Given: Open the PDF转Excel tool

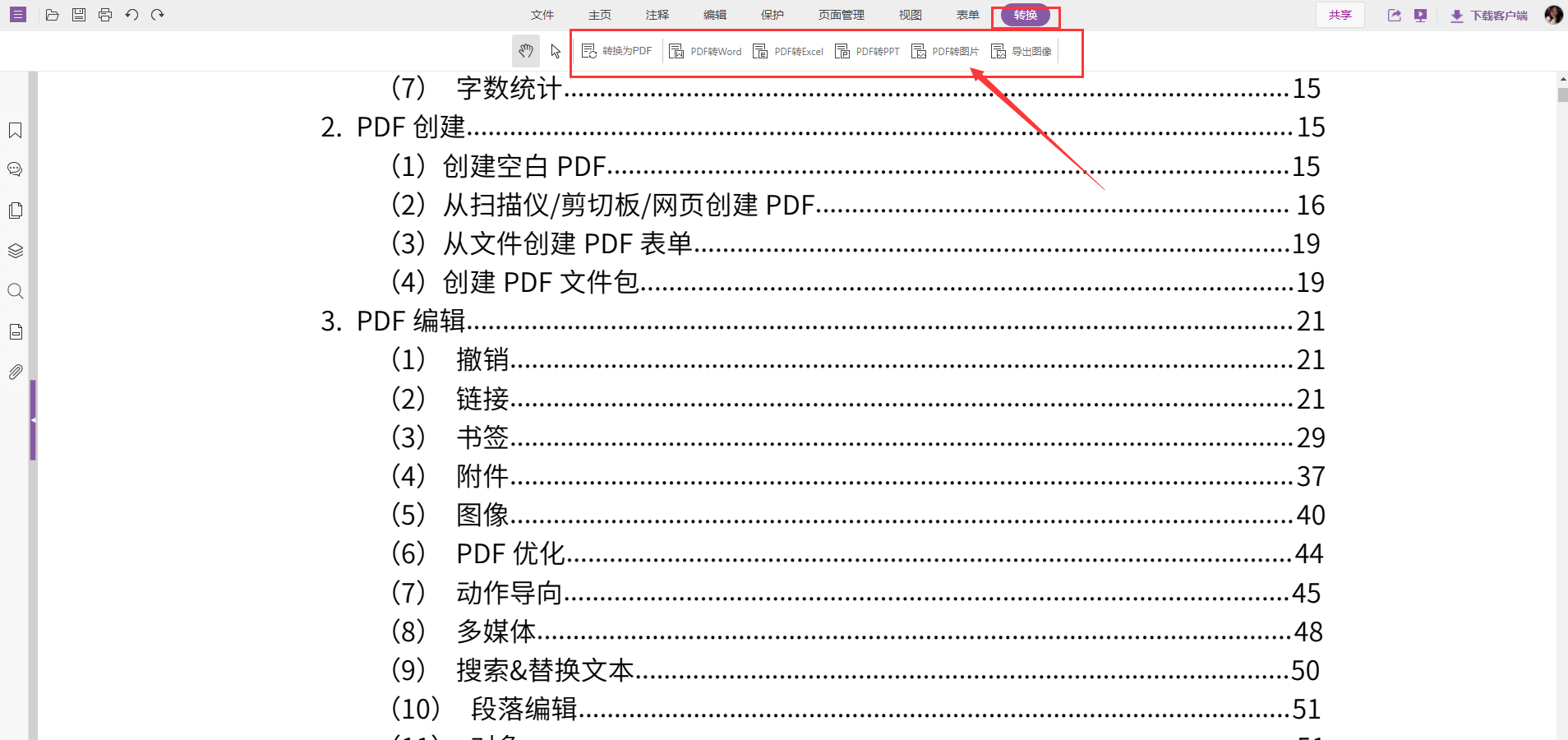Looking at the screenshot, I should 787,51.
